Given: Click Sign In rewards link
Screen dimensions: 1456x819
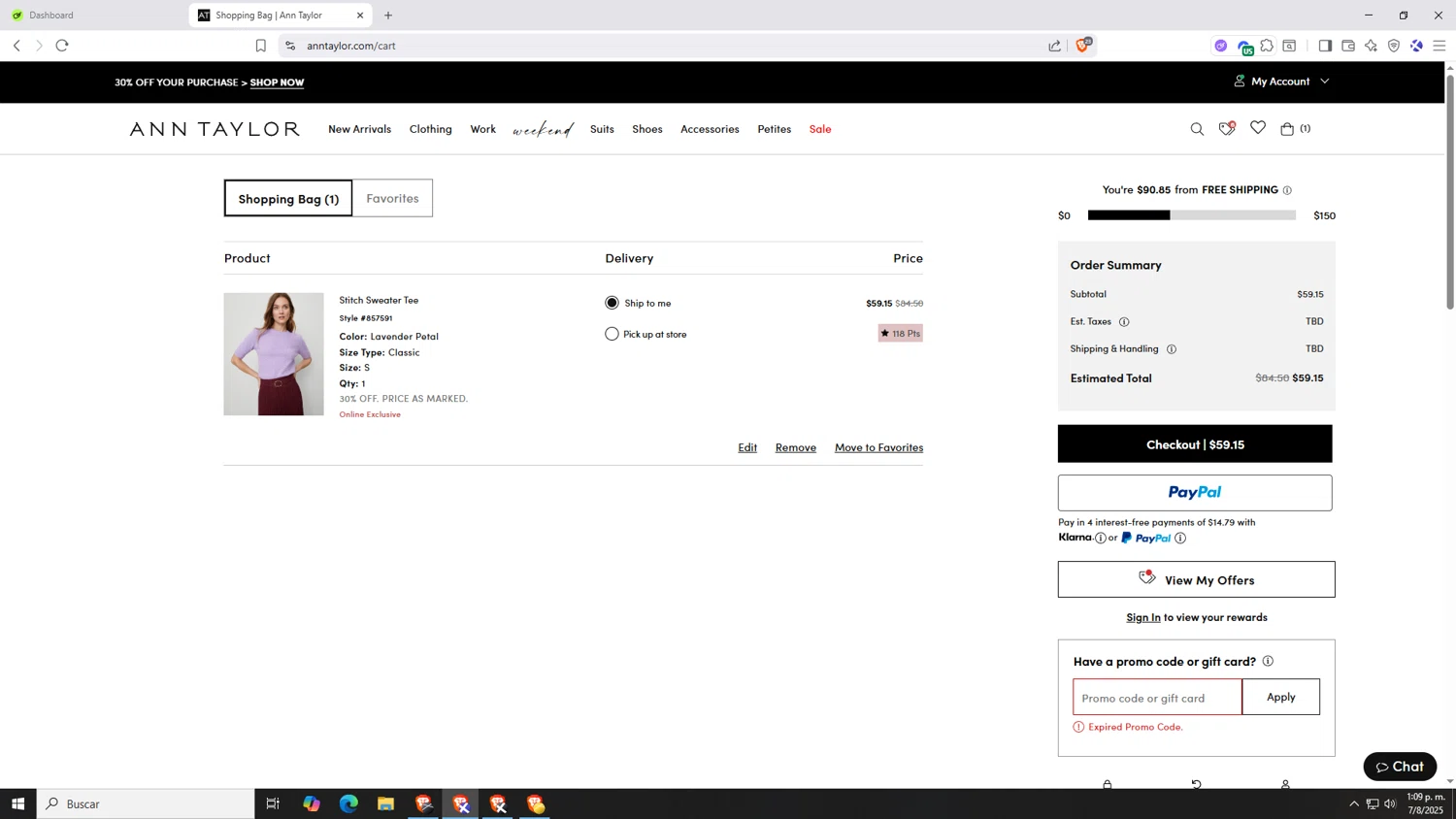Looking at the screenshot, I should click(1143, 617).
